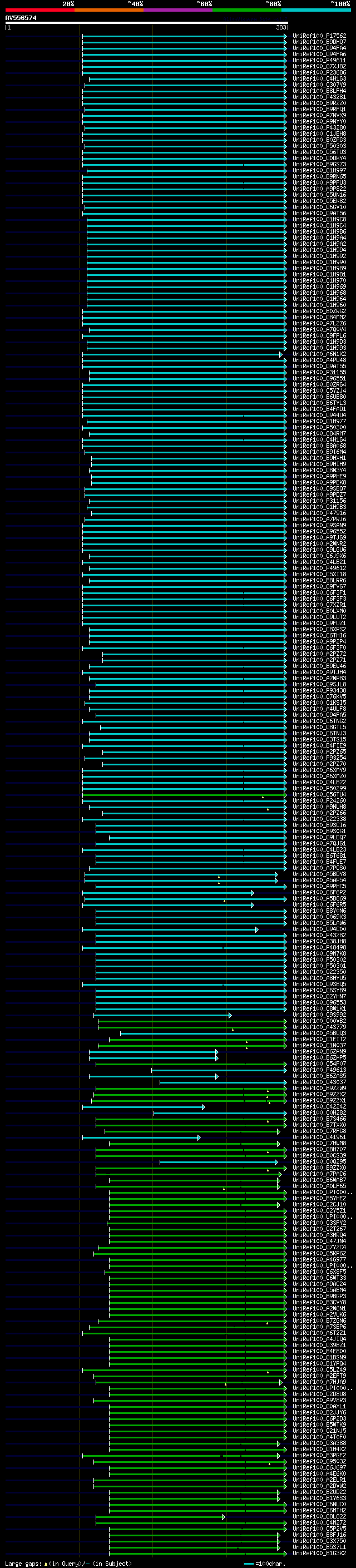
Task: Open the UniRef100_P47916 hit link
Action: tap(319, 513)
